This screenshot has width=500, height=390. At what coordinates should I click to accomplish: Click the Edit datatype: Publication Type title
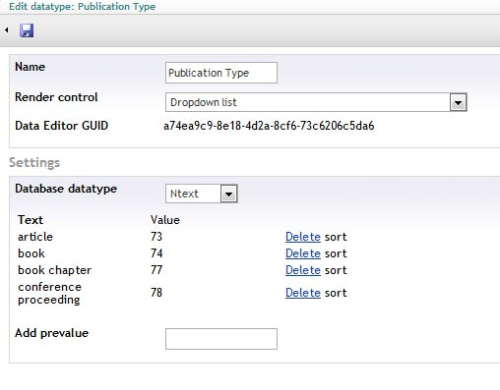tap(82, 6)
